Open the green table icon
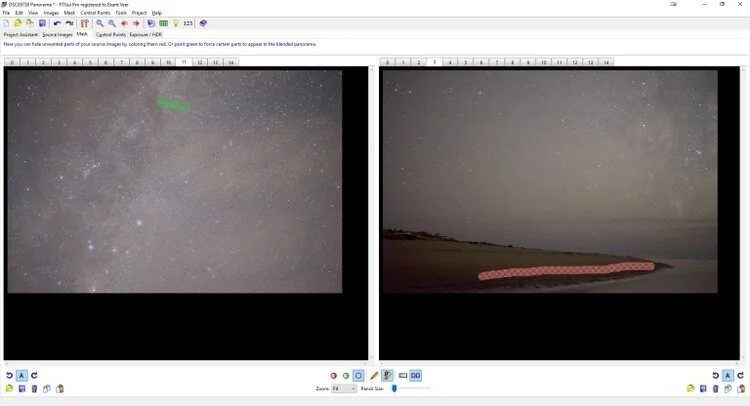The image size is (750, 406). click(x=164, y=23)
